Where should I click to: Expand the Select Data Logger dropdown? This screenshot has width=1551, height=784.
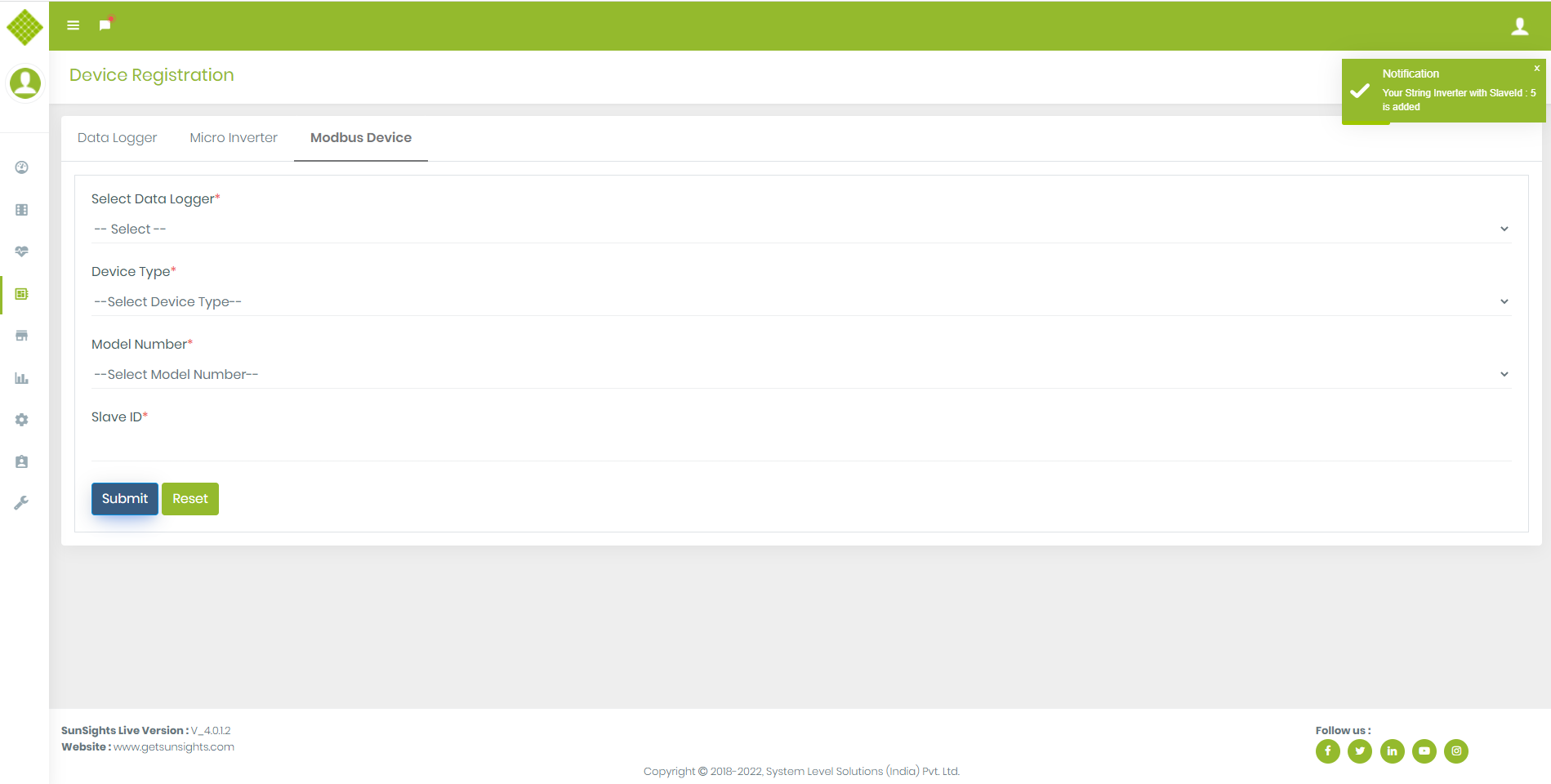(800, 229)
